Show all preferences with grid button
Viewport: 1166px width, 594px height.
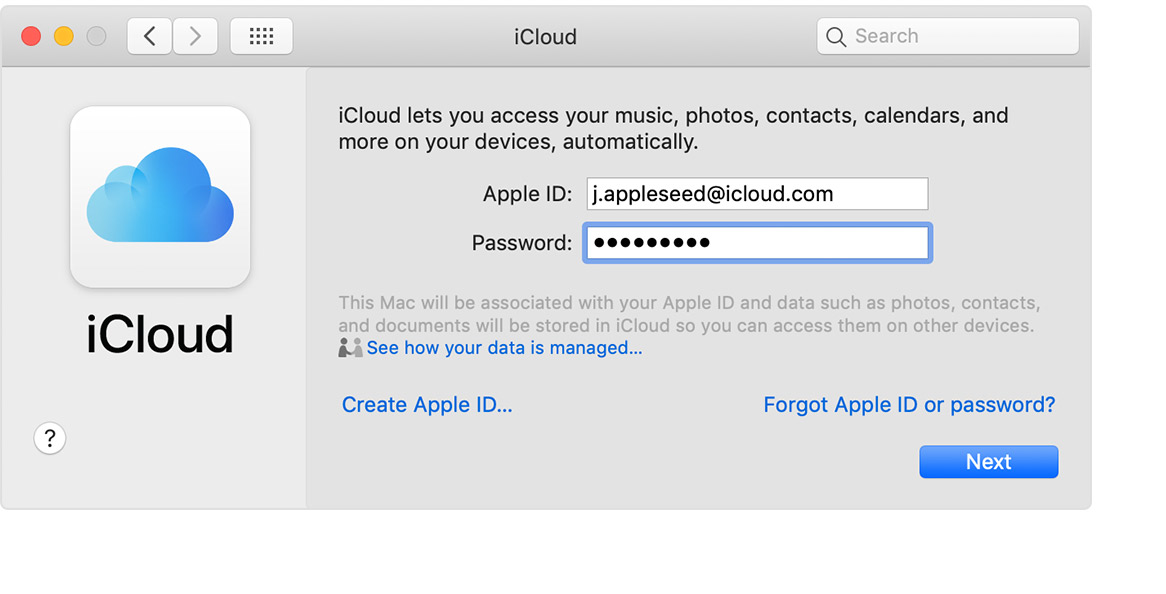click(261, 37)
